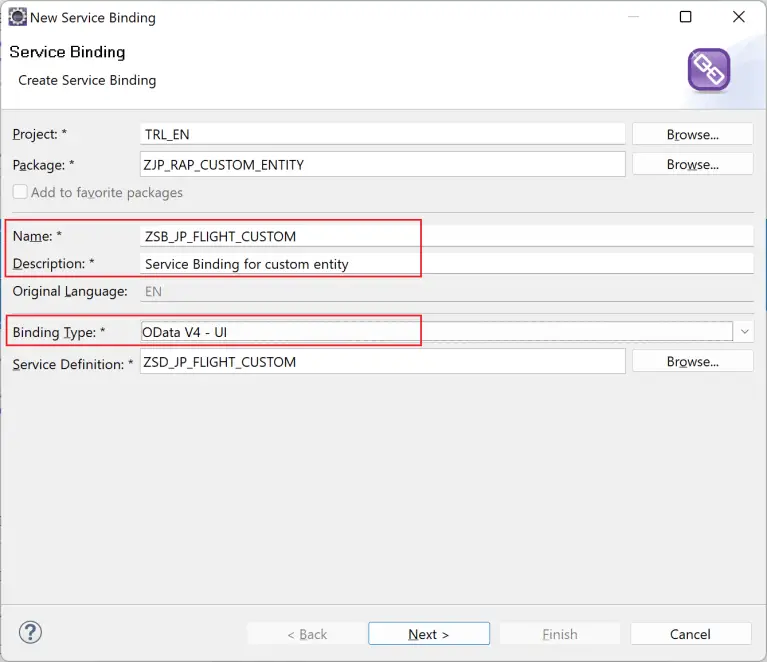The width and height of the screenshot is (767, 662).
Task: Click the Description input field
Action: coord(446,264)
